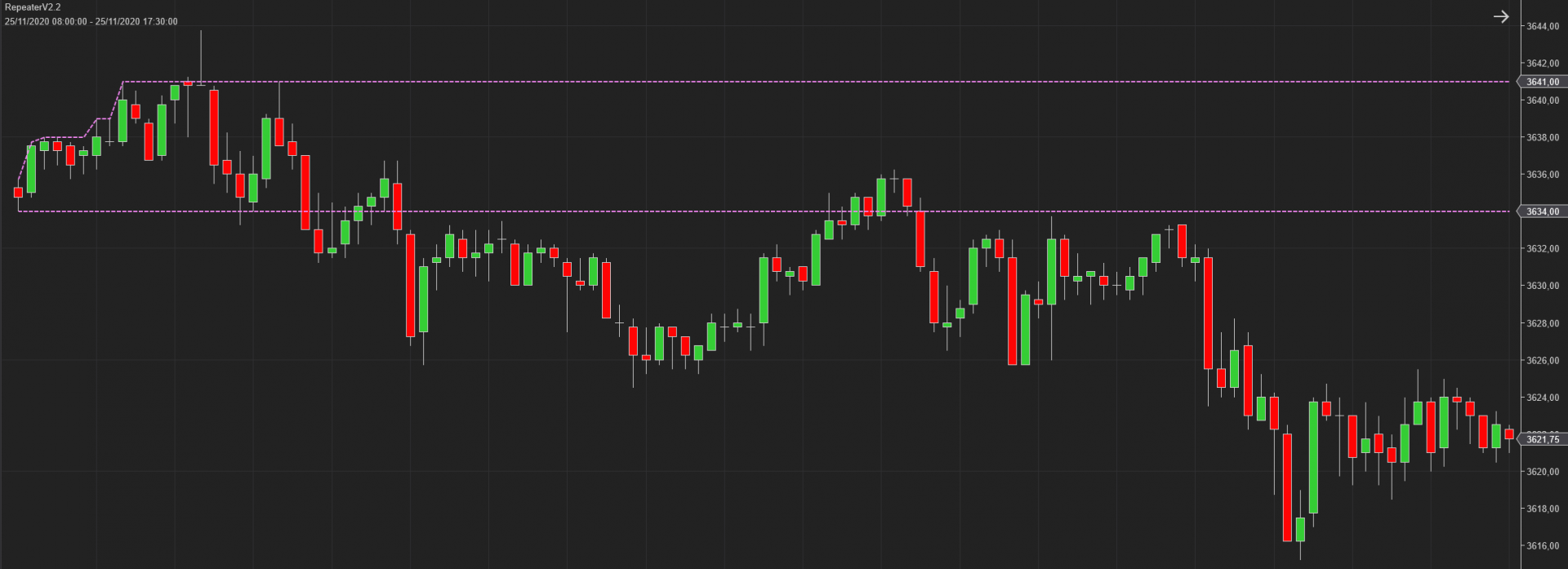Click the 3621,75 current price marker
The height and width of the screenshot is (569, 1568).
1542,439
